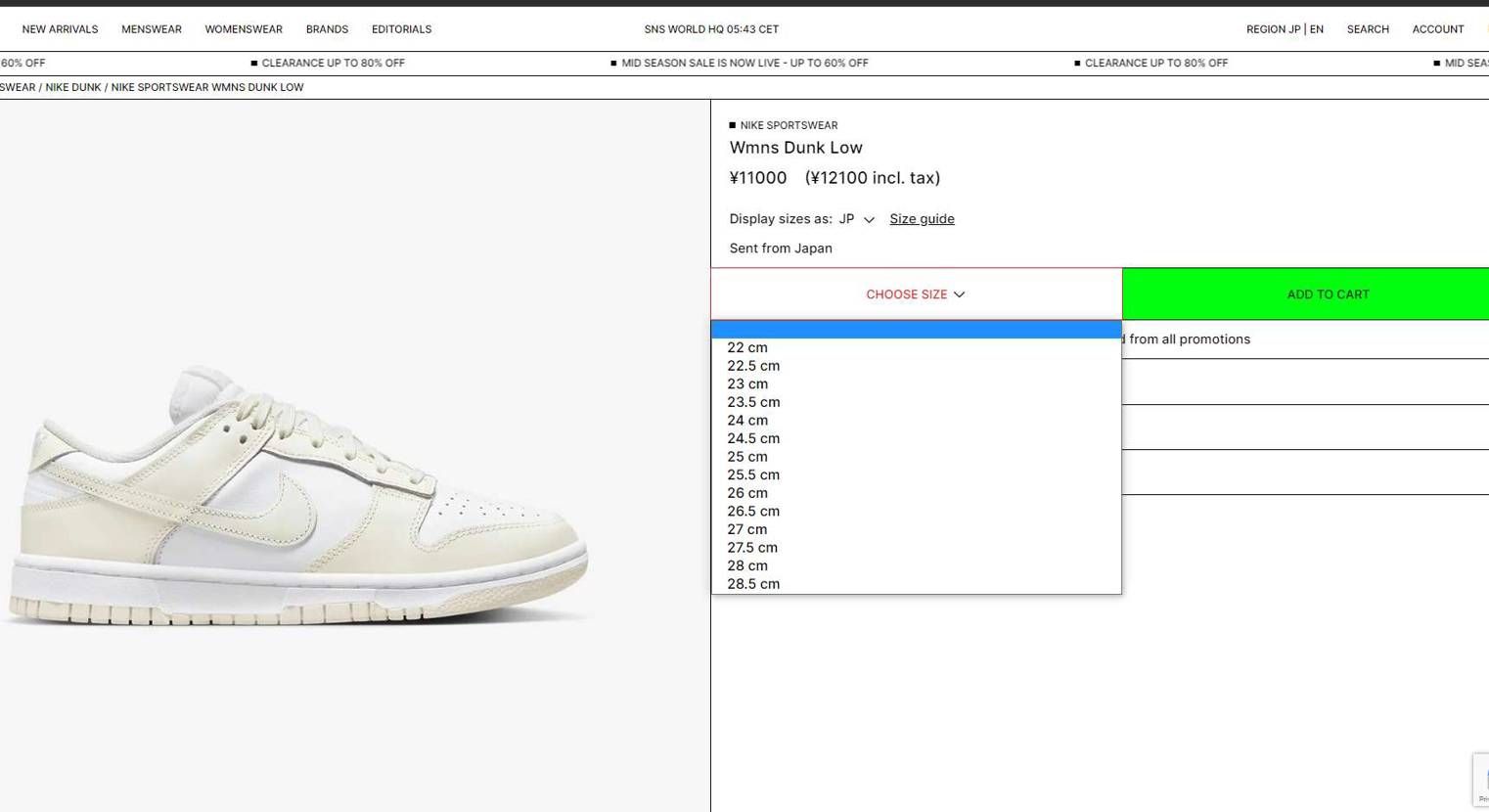This screenshot has height=812, width=1489.
Task: Click the Mid Season Sale banner text
Action: pos(744,63)
